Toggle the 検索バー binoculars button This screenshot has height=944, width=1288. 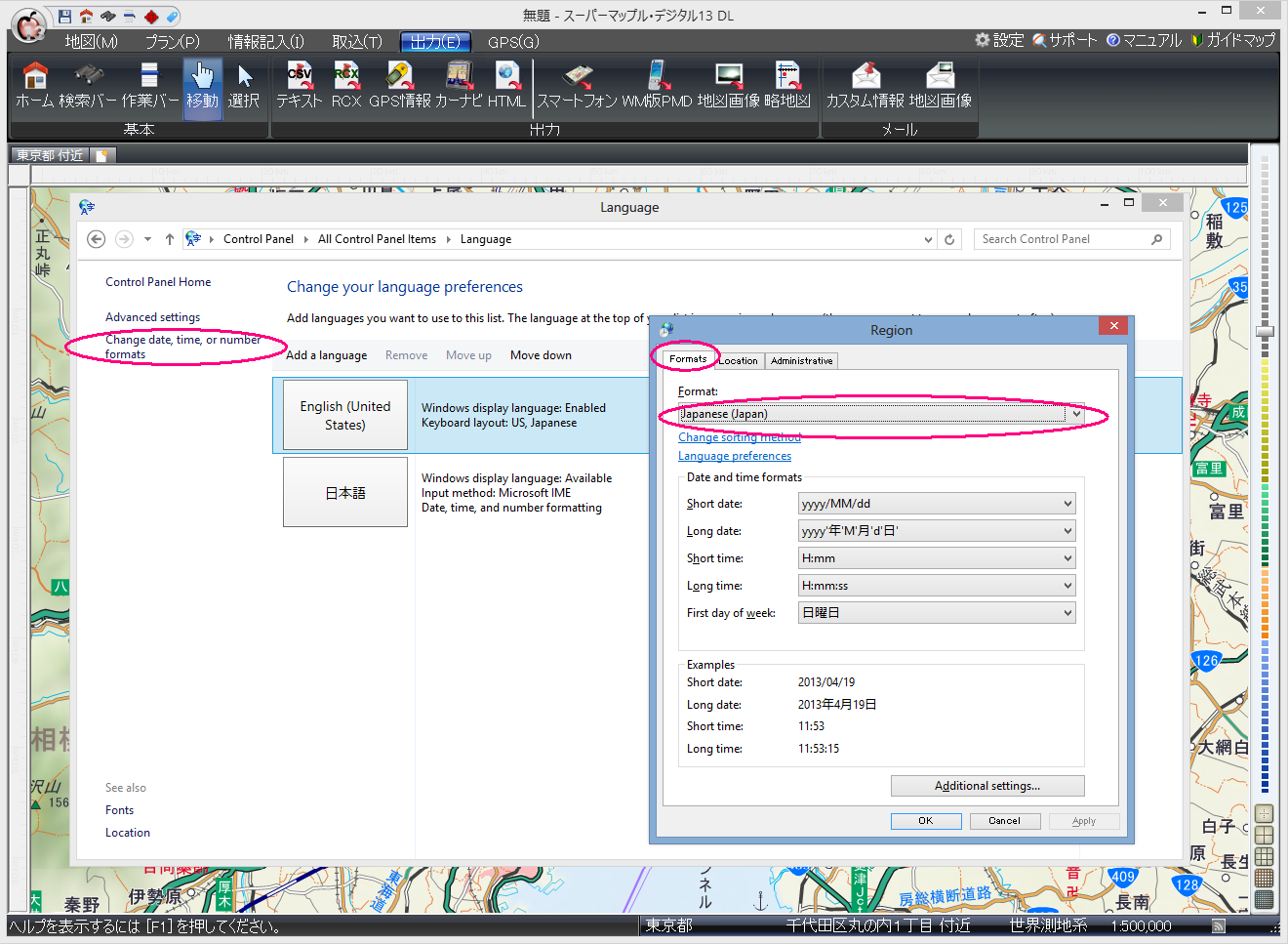coord(88,85)
